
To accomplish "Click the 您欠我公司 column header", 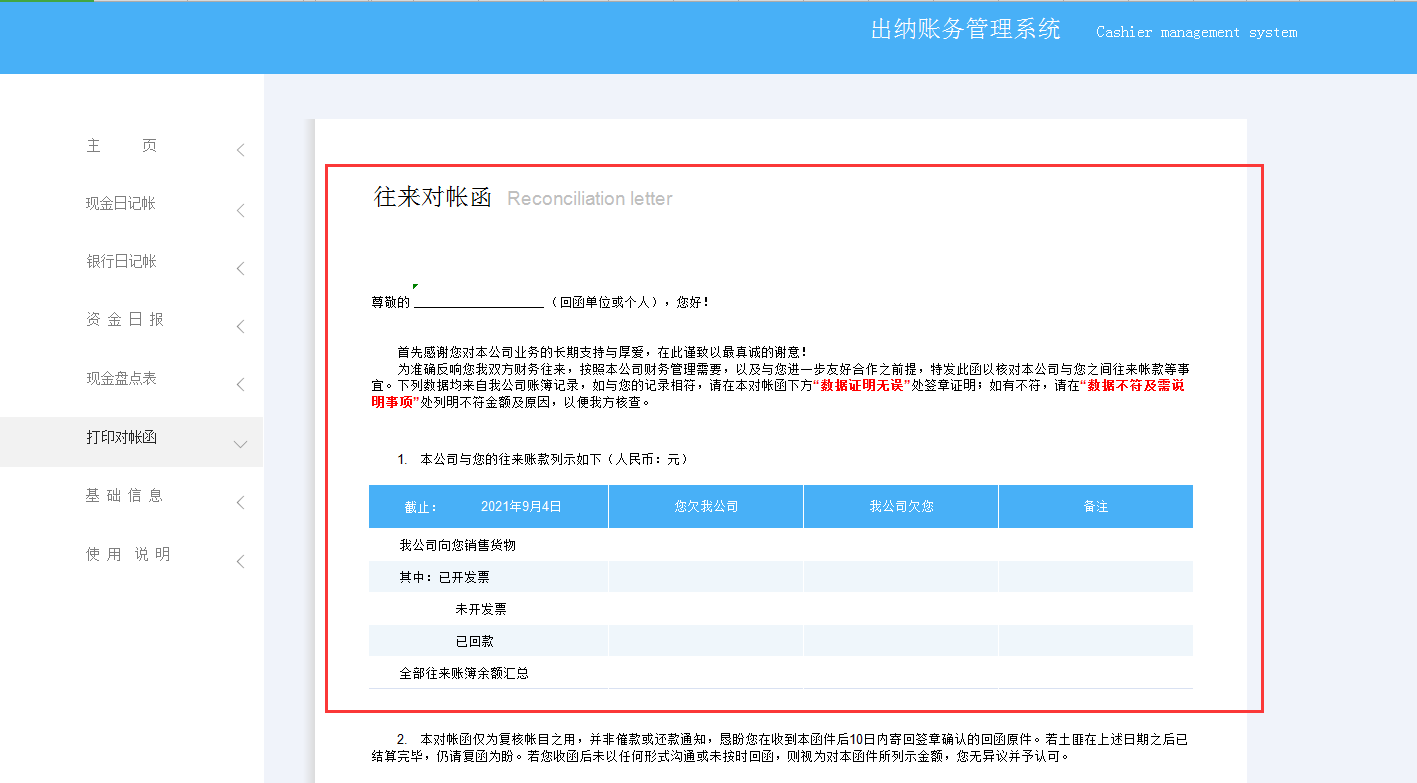I will click(x=705, y=506).
